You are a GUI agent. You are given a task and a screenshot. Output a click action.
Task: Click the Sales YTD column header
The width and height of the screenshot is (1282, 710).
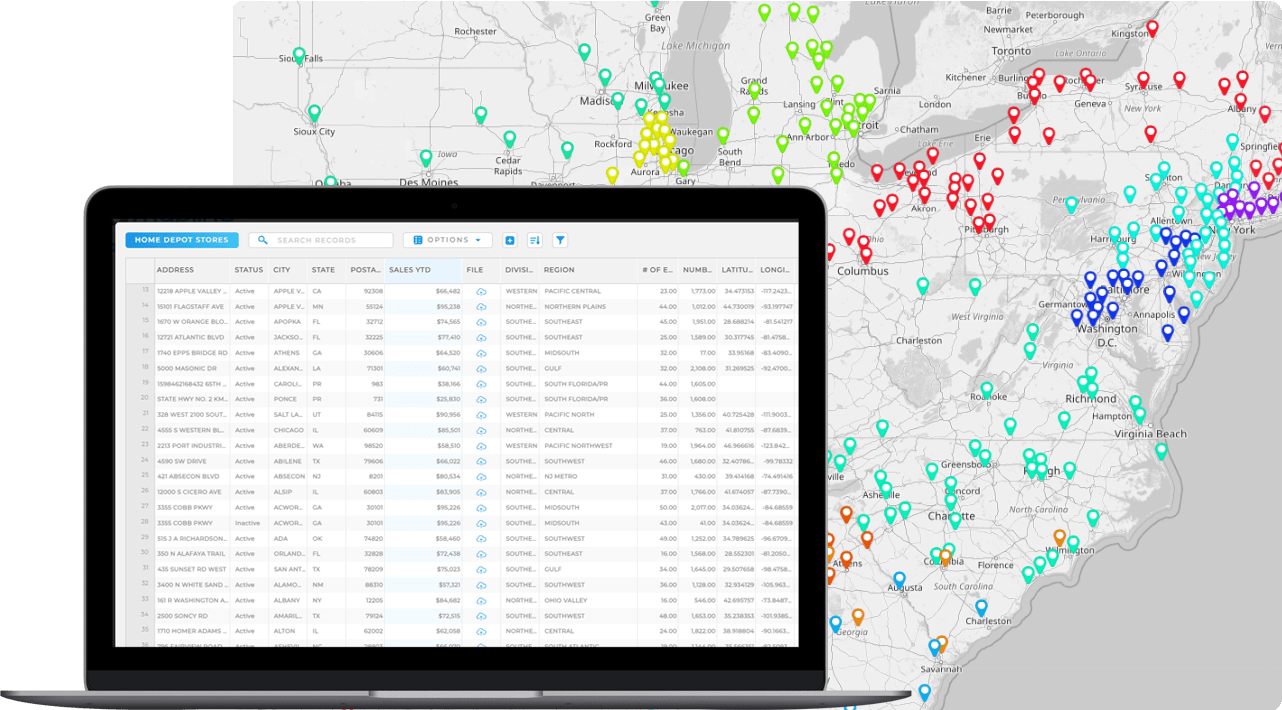click(411, 269)
